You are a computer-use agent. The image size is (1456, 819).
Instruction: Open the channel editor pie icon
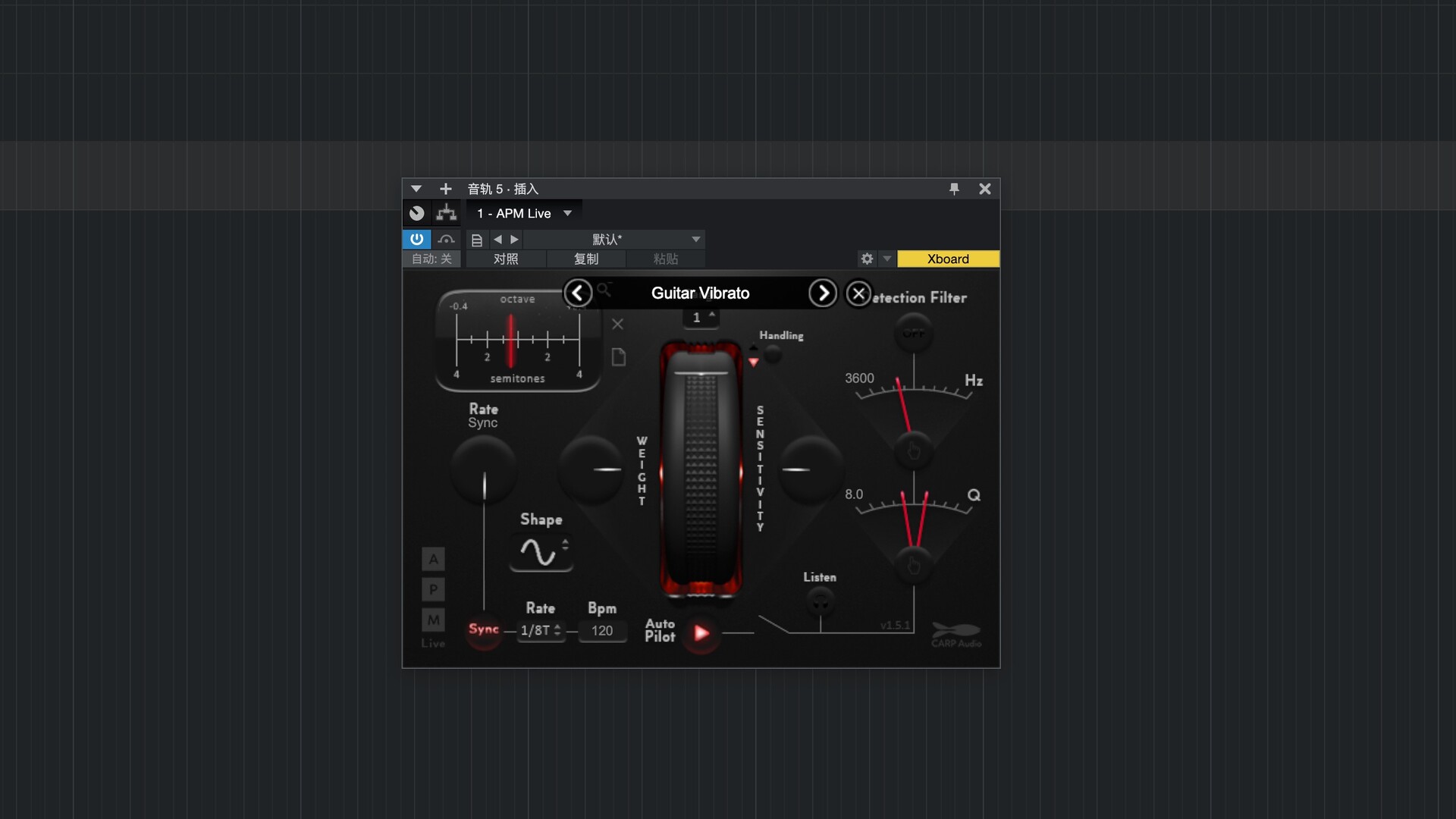click(x=416, y=213)
